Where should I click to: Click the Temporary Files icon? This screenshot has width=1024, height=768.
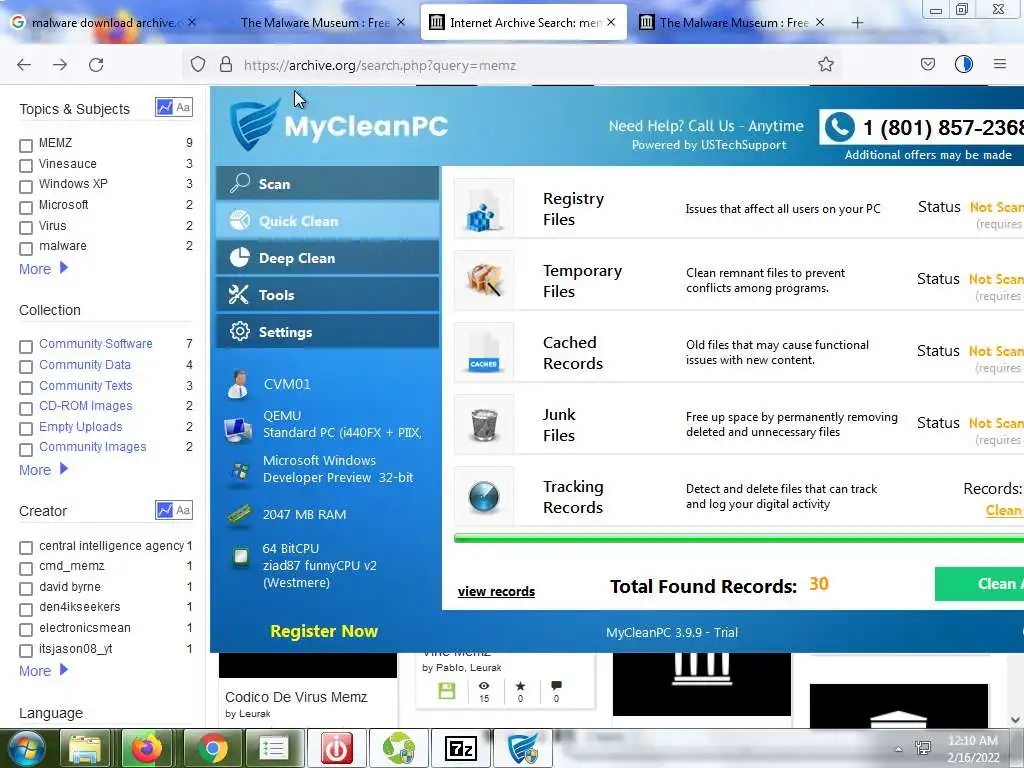[x=484, y=280]
